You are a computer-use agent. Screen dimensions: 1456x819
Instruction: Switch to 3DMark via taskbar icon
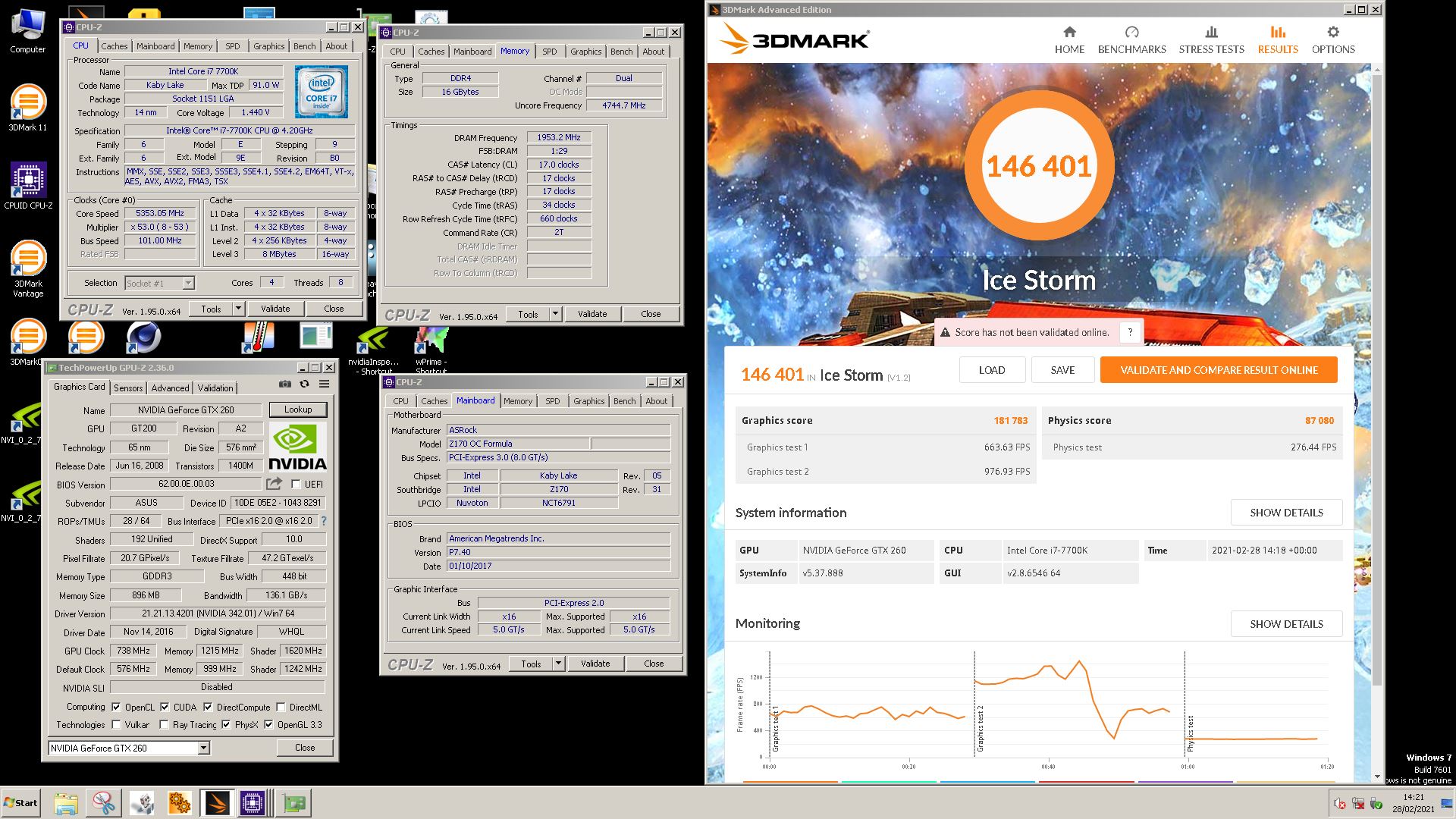217,803
